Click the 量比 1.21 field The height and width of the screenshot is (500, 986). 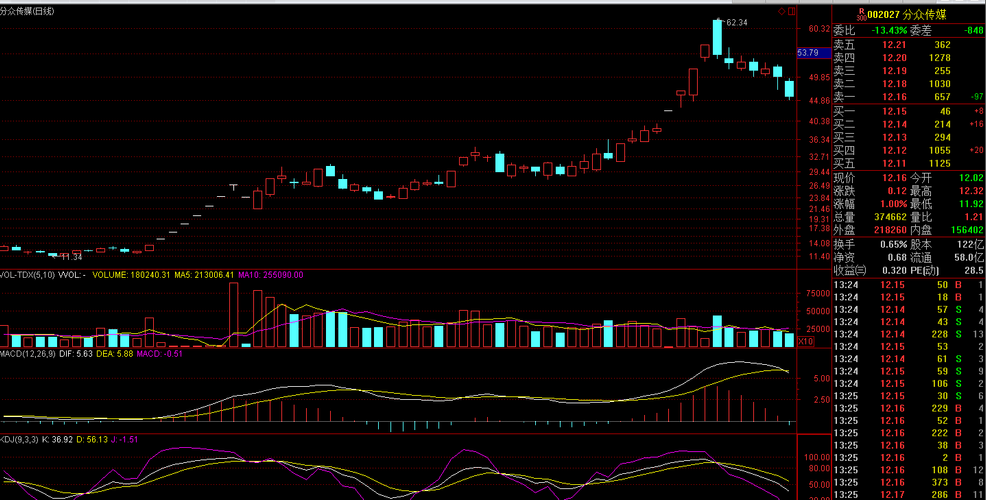[946, 217]
